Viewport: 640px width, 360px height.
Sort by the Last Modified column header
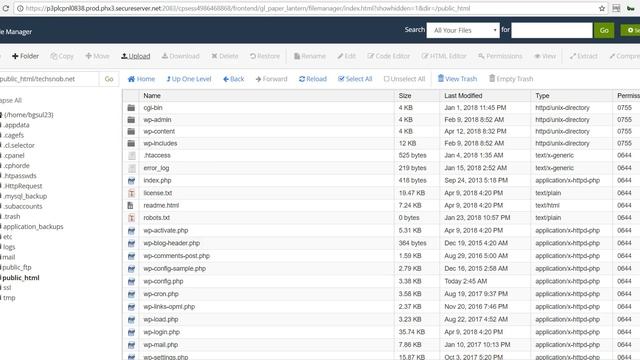point(463,96)
